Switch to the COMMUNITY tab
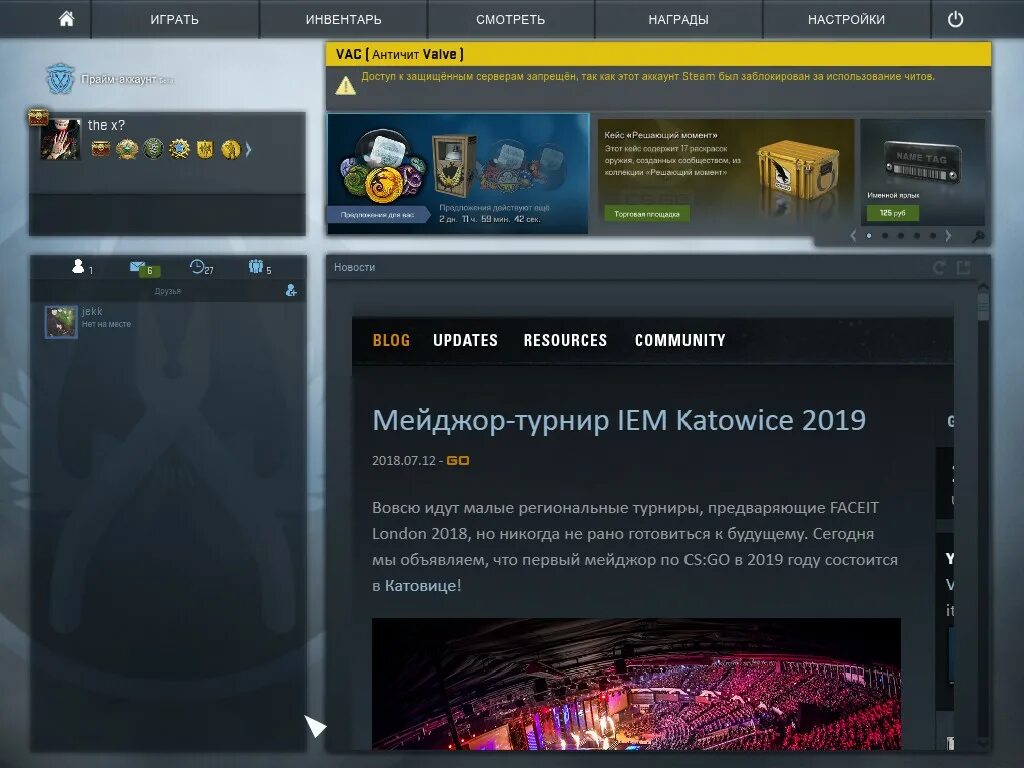The image size is (1024, 768). [680, 340]
